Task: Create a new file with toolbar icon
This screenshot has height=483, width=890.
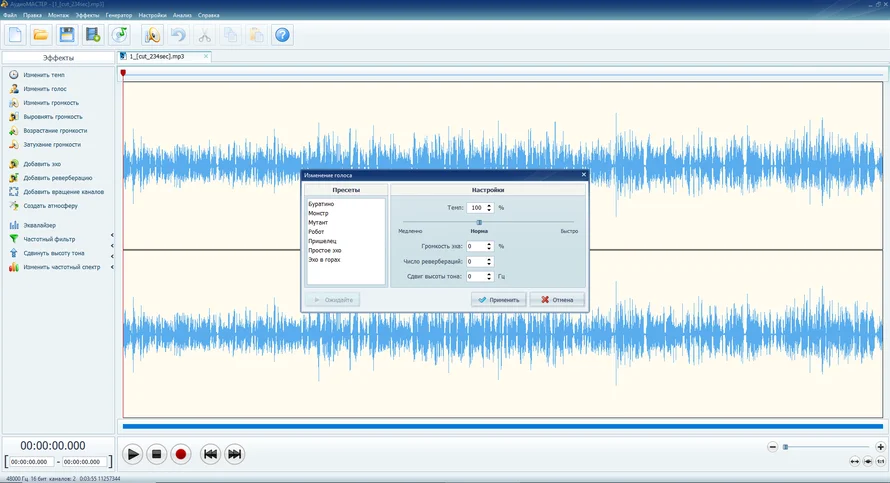Action: (x=15, y=35)
